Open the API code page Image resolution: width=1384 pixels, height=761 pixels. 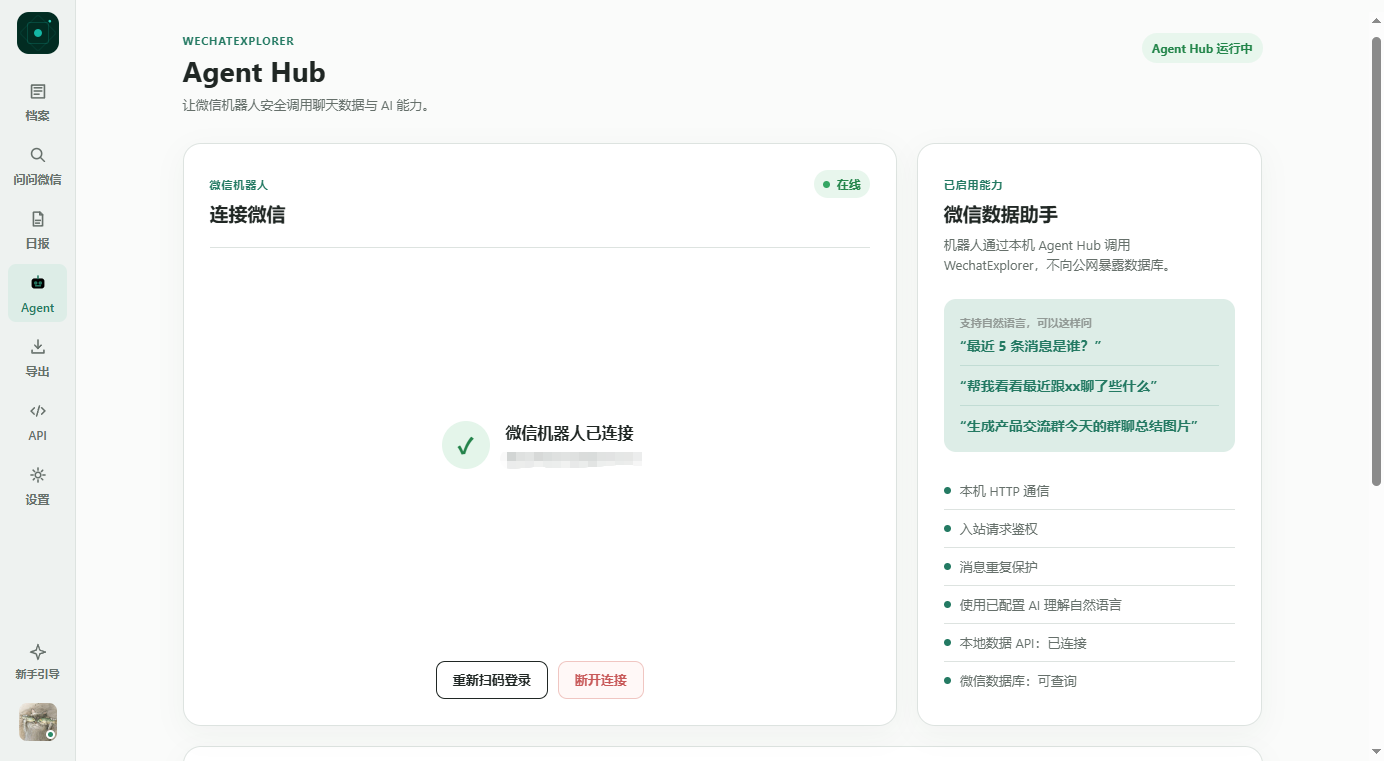[38, 423]
